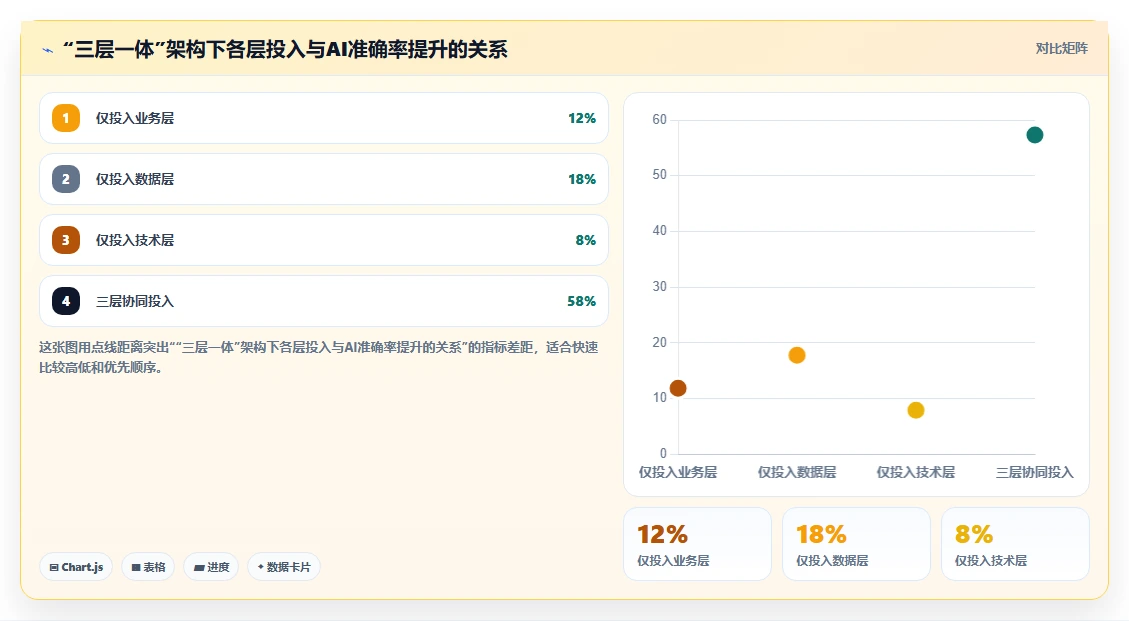Click the 12% value in first row
Viewport: 1129px width, 621px height.
[x=582, y=118]
